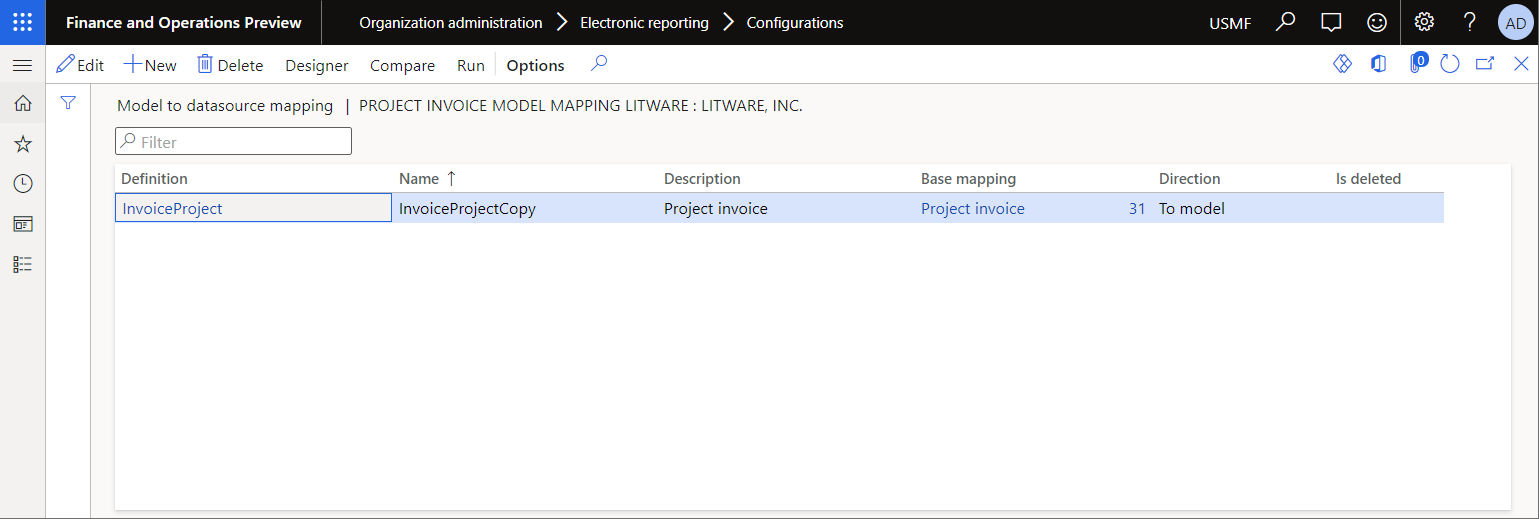
Task: Click the Edit button in action bar
Action: click(x=80, y=65)
